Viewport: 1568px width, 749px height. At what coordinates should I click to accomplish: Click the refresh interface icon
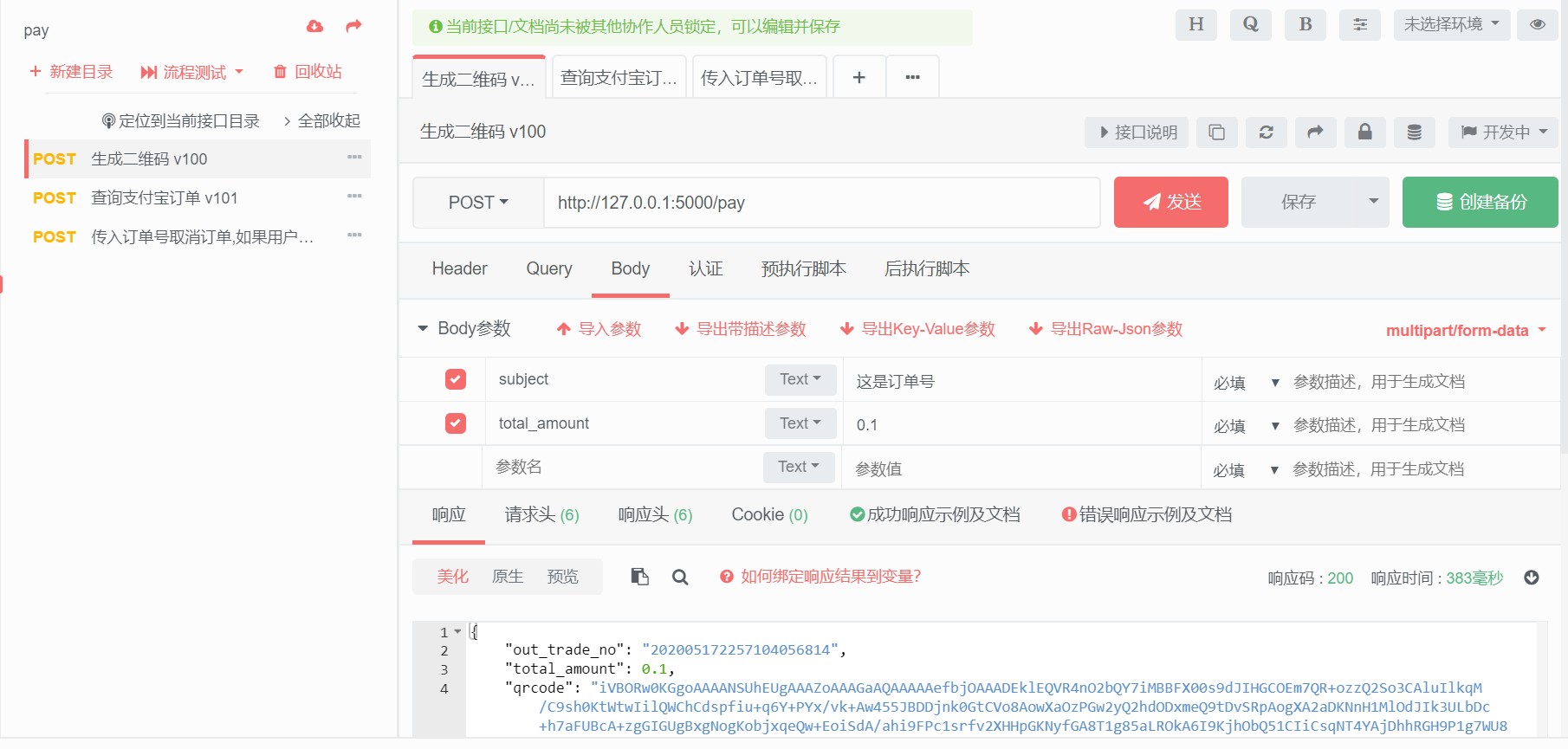1267,132
